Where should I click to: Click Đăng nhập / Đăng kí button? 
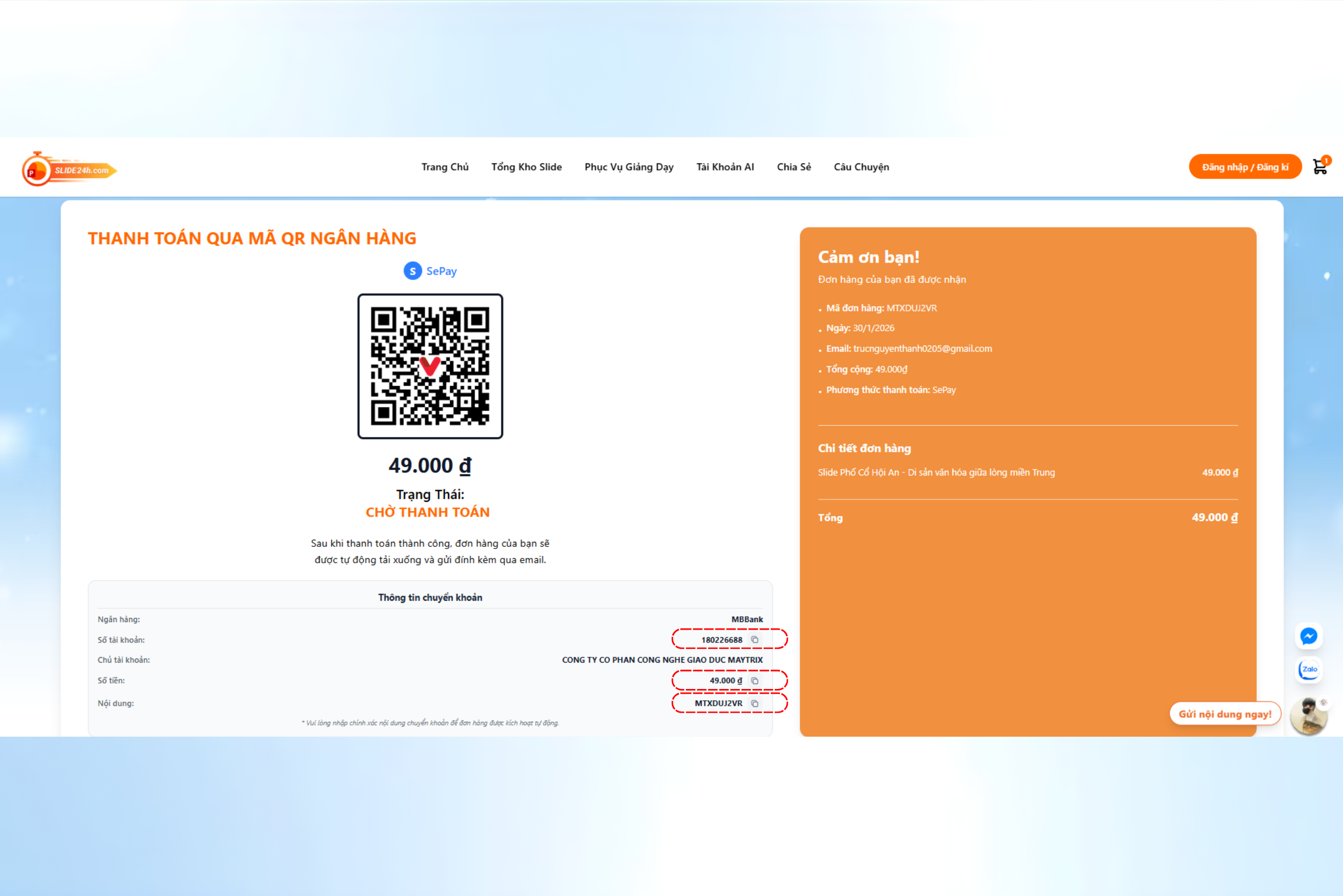point(1245,167)
